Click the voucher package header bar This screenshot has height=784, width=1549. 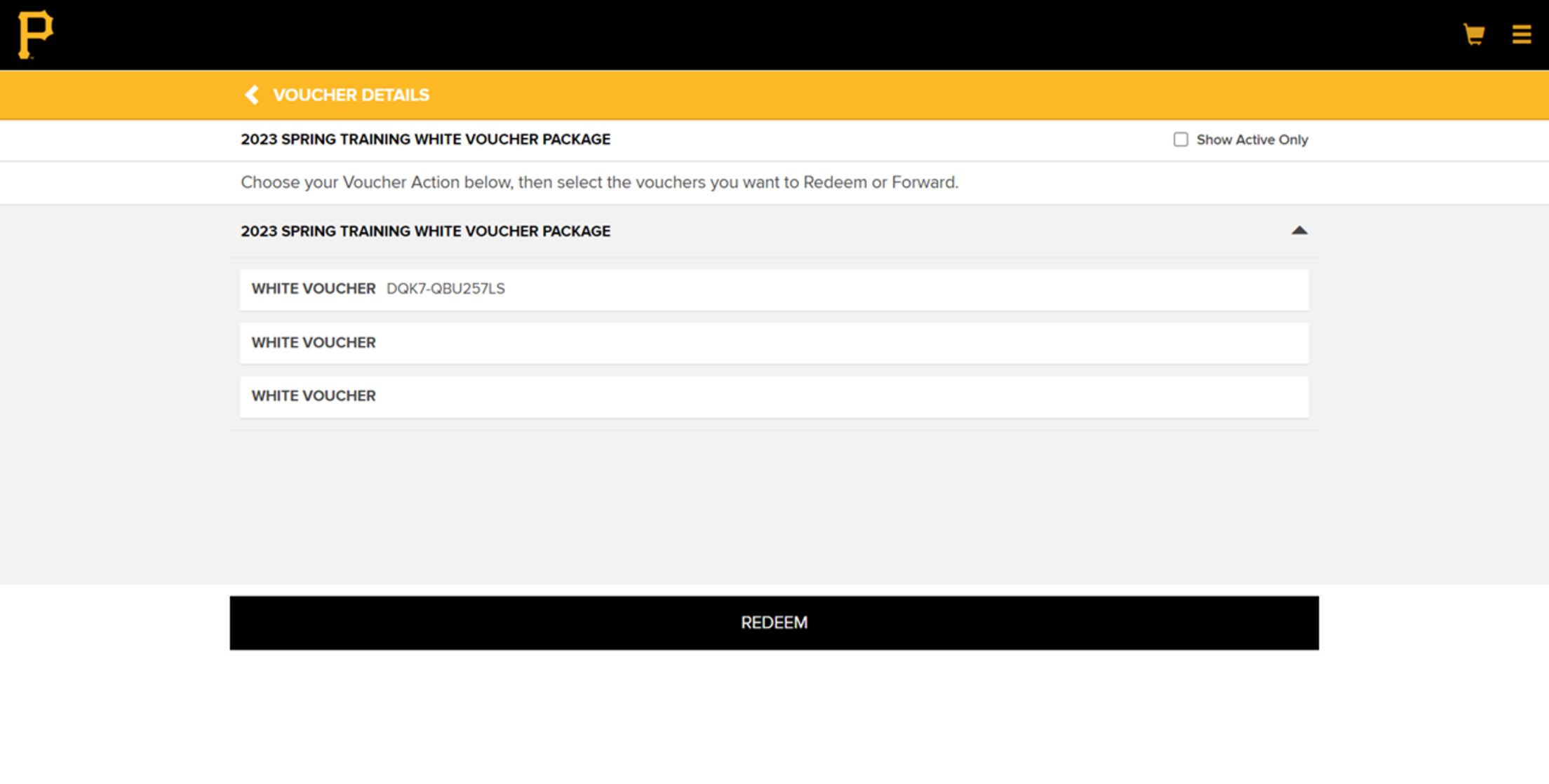pos(772,231)
